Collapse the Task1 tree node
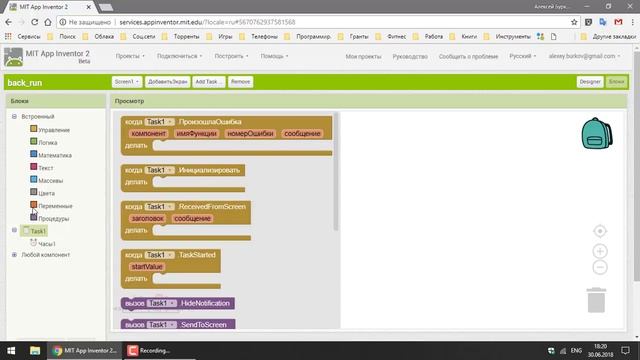The image size is (640, 360). (14, 230)
